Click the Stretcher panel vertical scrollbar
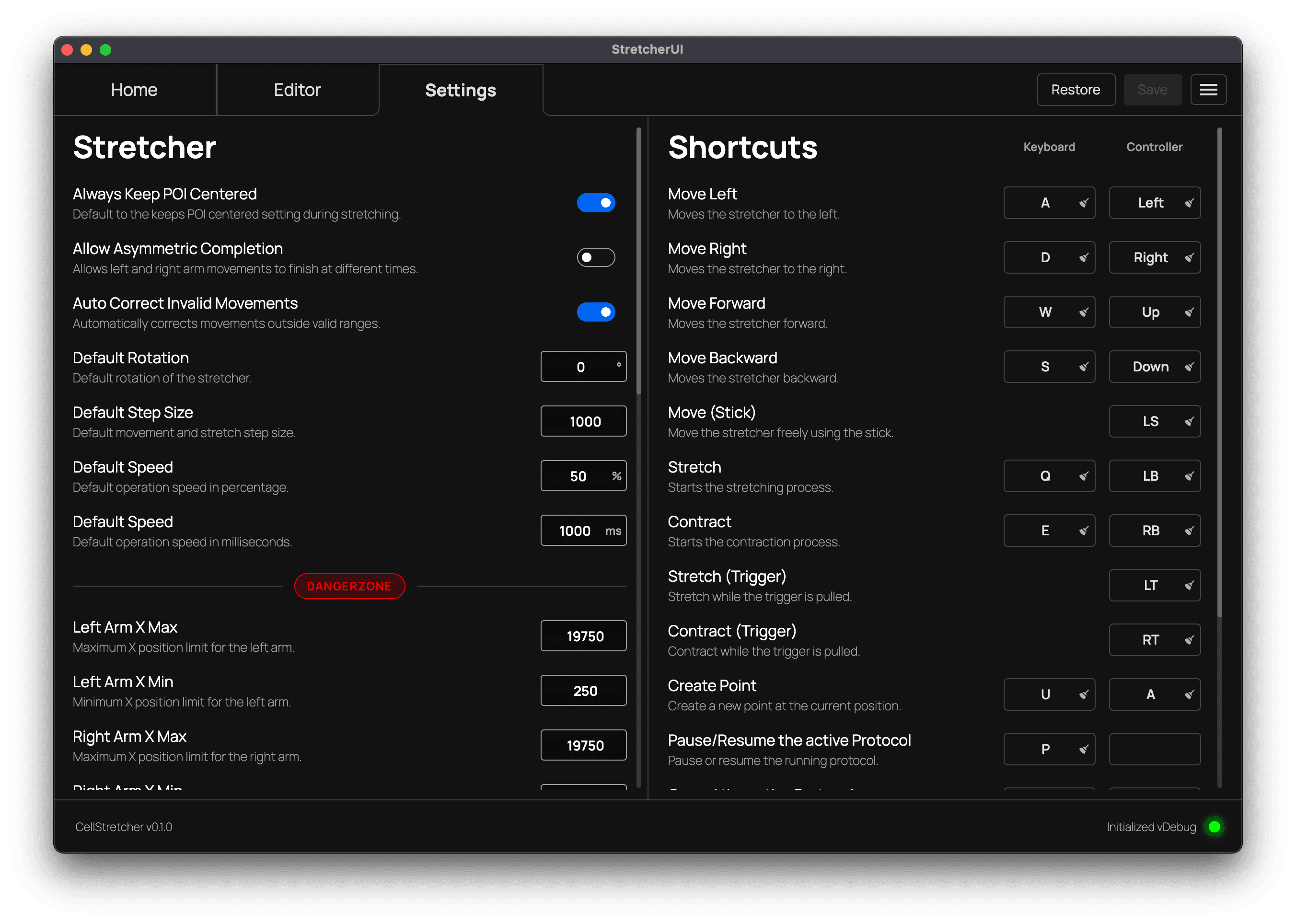 [638, 261]
